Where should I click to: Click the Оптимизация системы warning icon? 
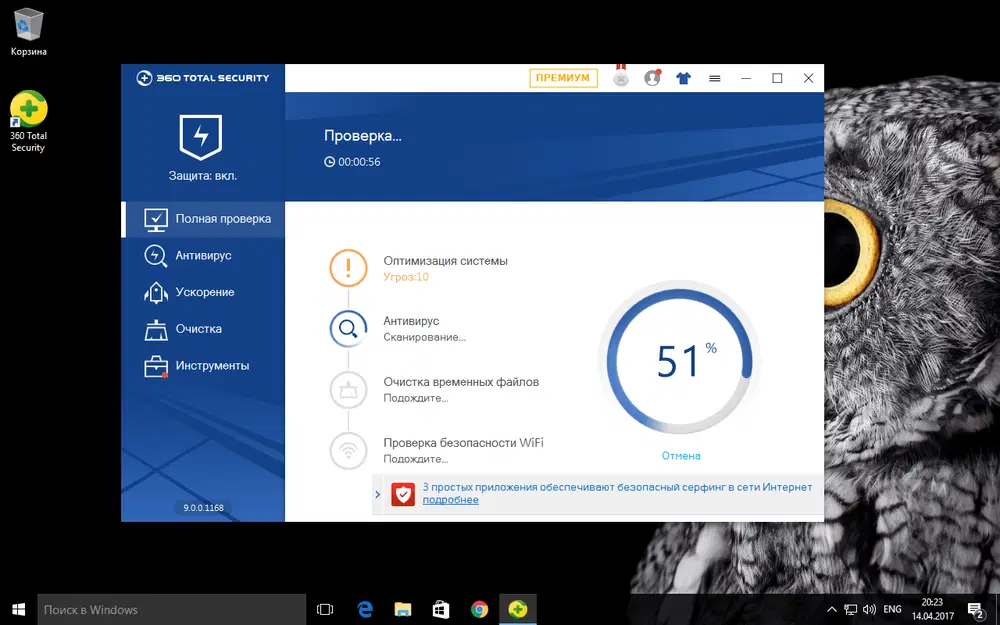[x=349, y=267]
